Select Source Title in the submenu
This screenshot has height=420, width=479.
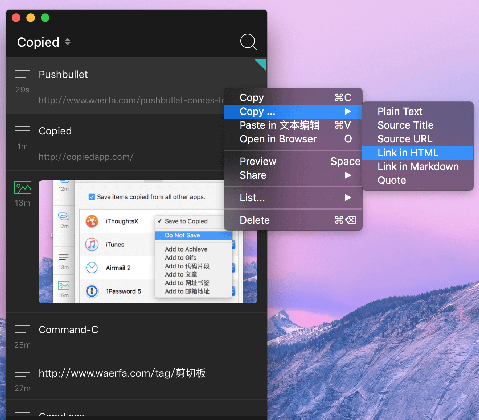coord(418,125)
